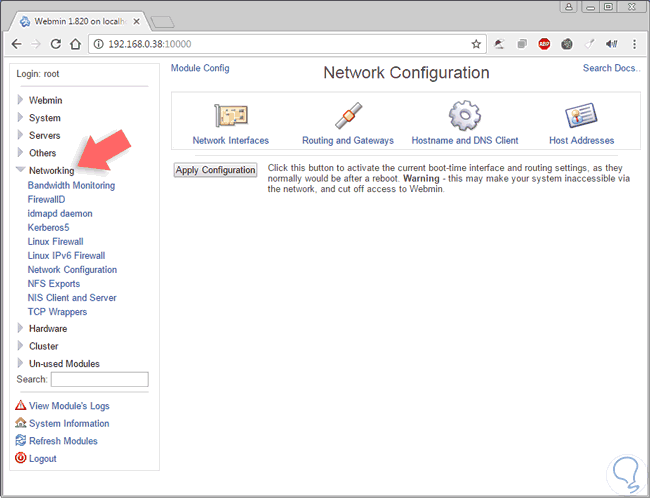650x498 pixels.
Task: Click the red power icon beside Logout
Action: click(20, 458)
